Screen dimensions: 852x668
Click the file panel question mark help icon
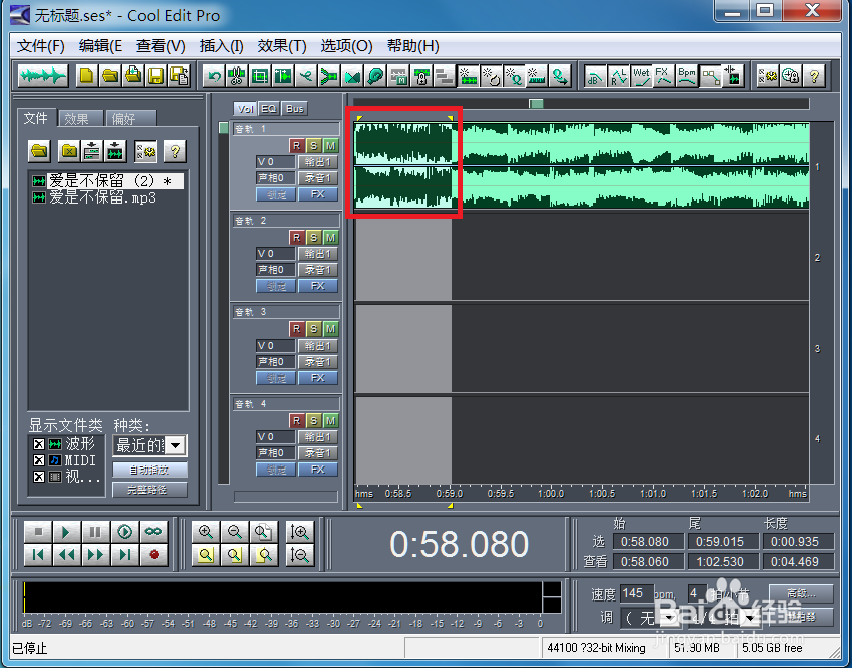pyautogui.click(x=175, y=151)
